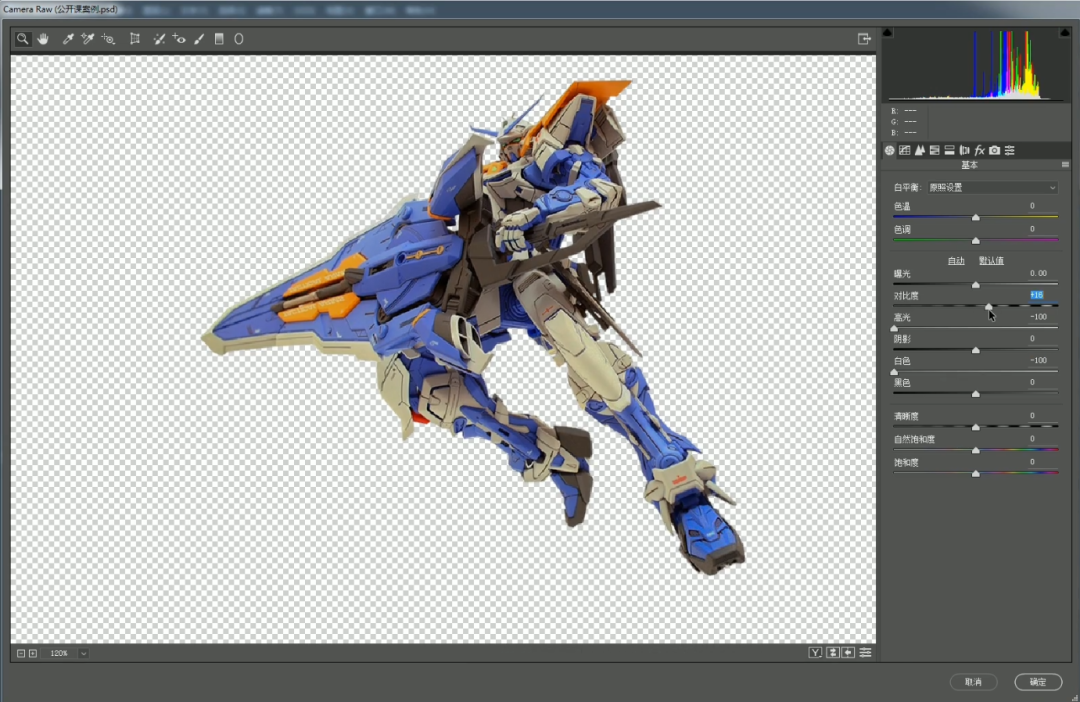This screenshot has width=1080, height=702.
Task: Click the 自动 auto link
Action: pos(956,260)
